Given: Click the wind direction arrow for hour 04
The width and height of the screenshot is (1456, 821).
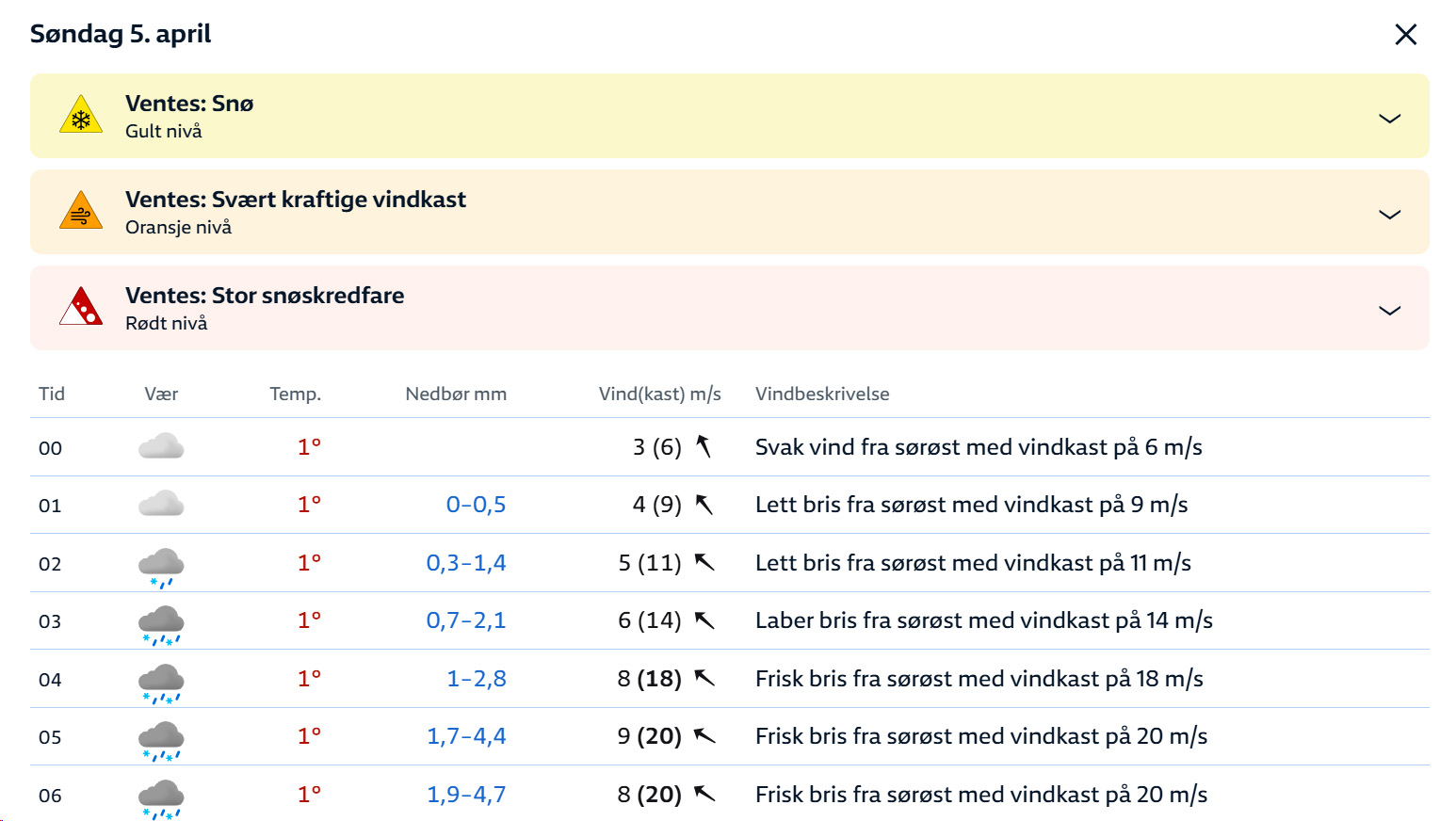Looking at the screenshot, I should 704,678.
